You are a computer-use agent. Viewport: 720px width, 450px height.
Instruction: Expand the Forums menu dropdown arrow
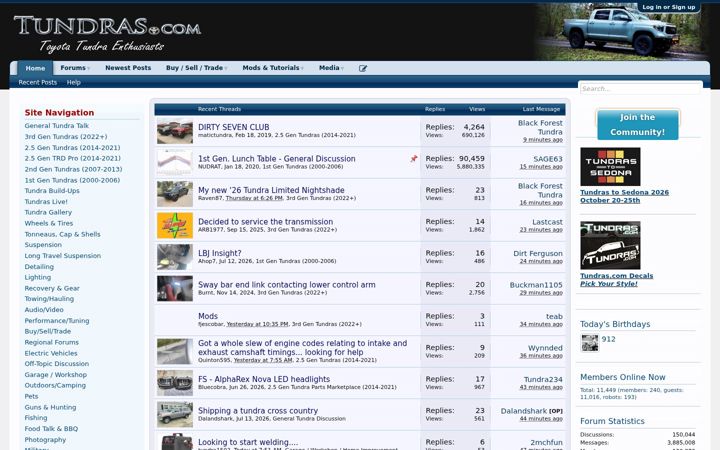coord(89,68)
